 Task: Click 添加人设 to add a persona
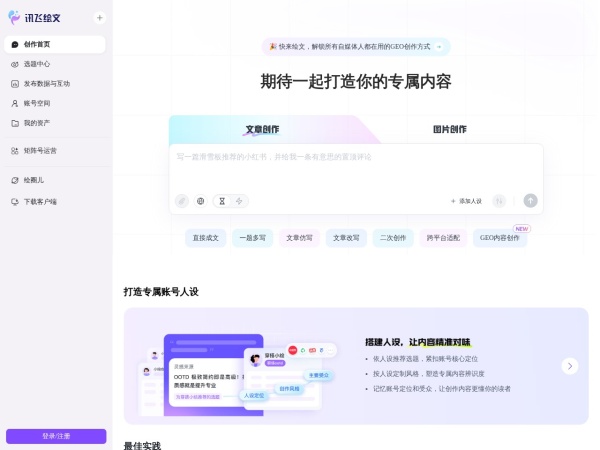coord(466,201)
